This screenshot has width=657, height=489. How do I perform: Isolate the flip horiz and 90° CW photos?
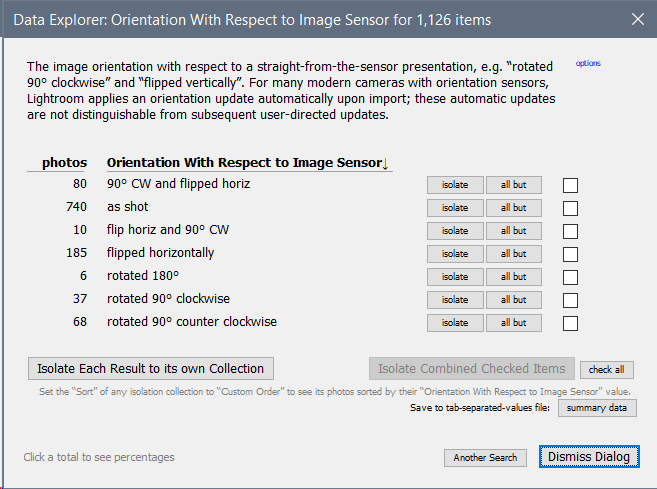(x=455, y=231)
